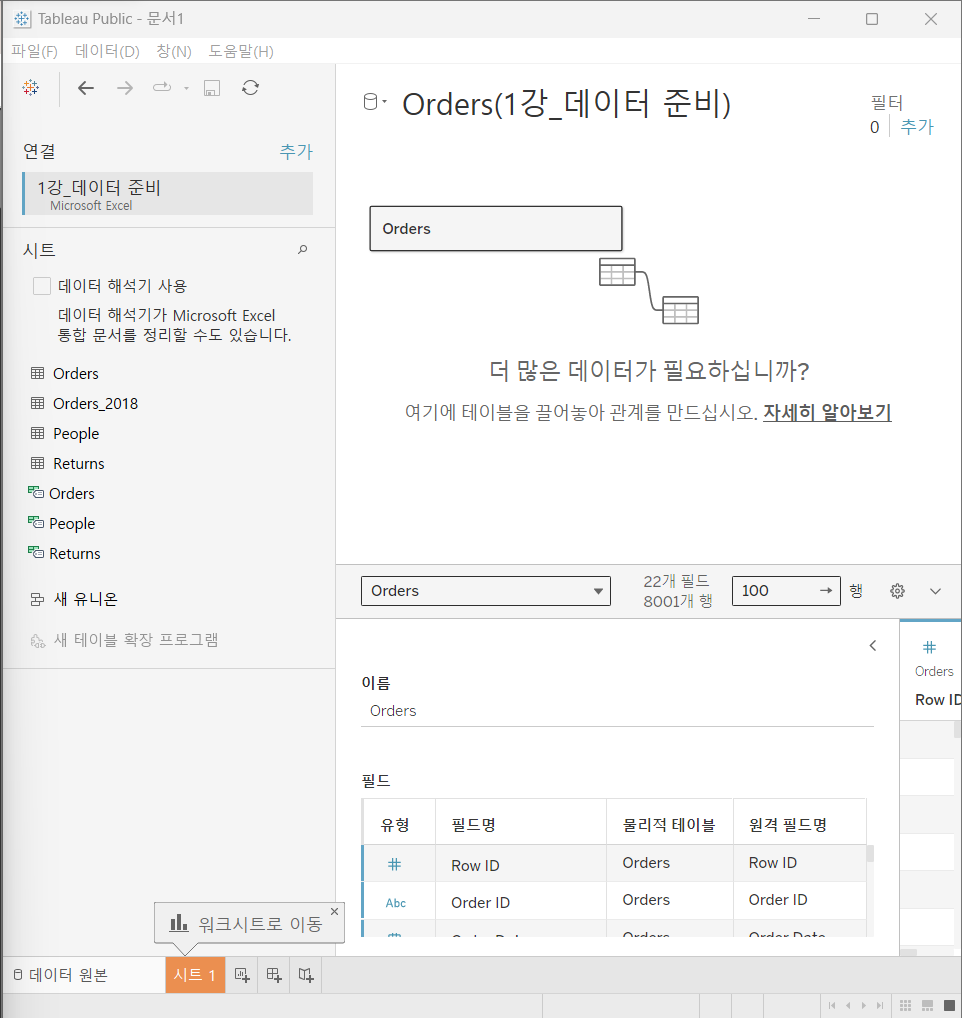Open the data source cylinder icon menu
962x1018 pixels.
click(375, 102)
